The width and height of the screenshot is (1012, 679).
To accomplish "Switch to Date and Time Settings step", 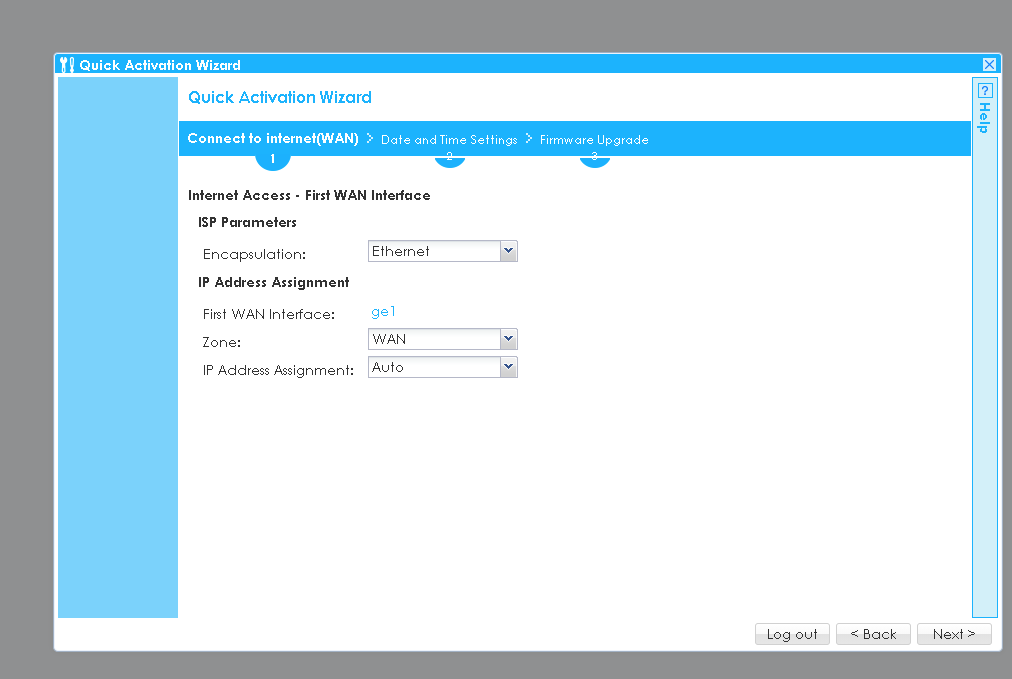I will (450, 139).
